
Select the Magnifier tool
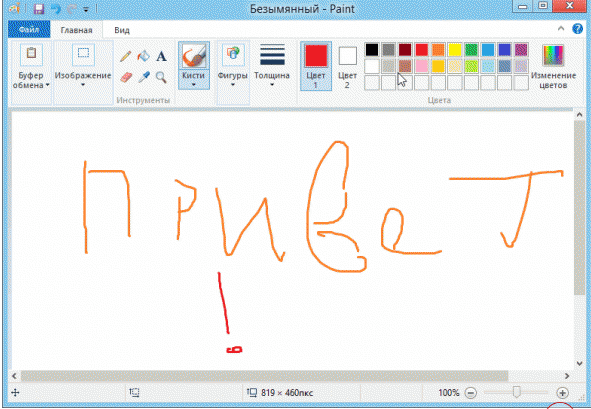click(x=161, y=77)
